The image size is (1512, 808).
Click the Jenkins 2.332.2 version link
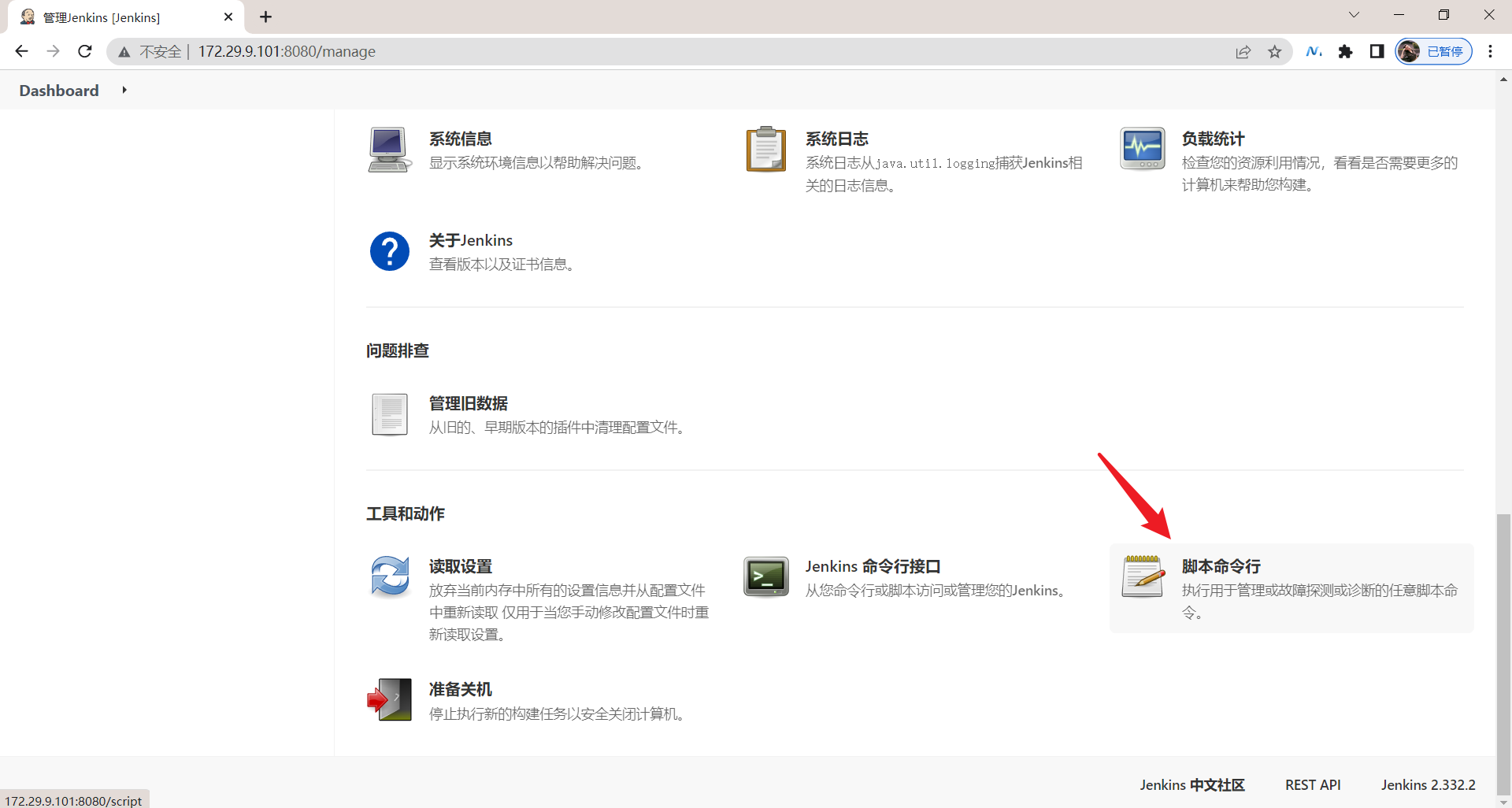1429,785
